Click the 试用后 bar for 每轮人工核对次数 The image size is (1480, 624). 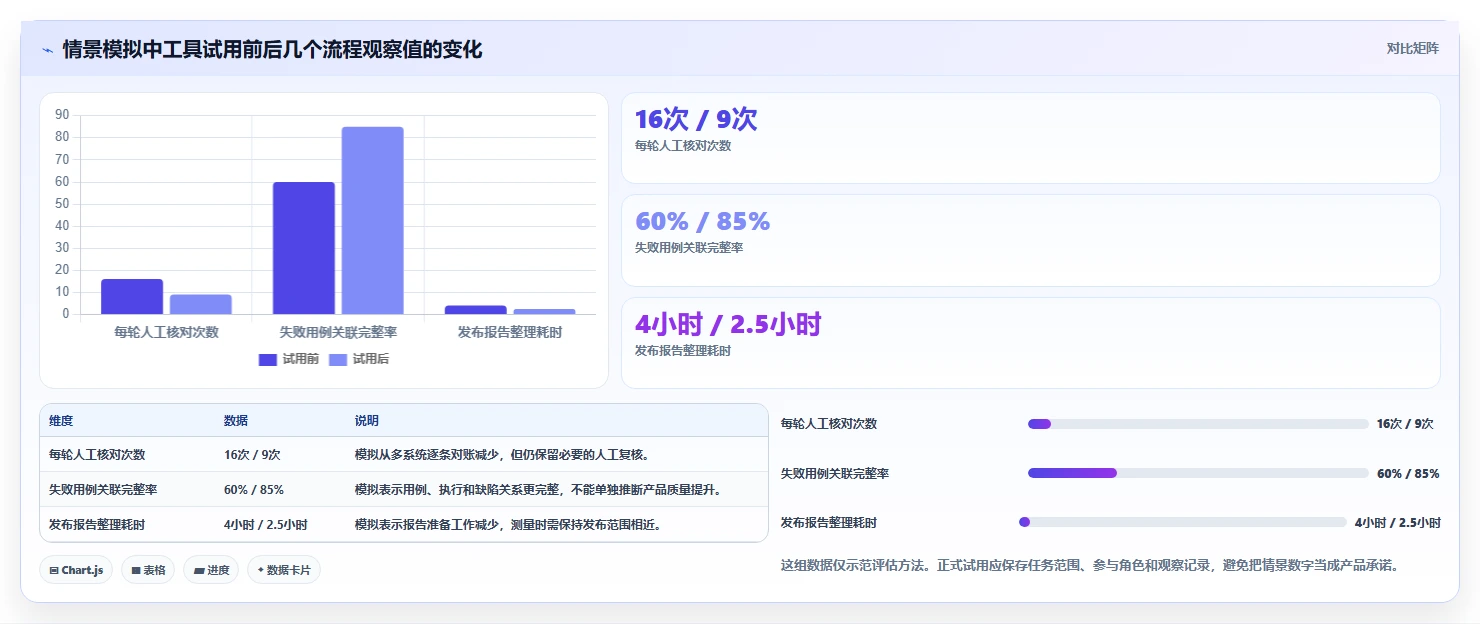(x=201, y=304)
